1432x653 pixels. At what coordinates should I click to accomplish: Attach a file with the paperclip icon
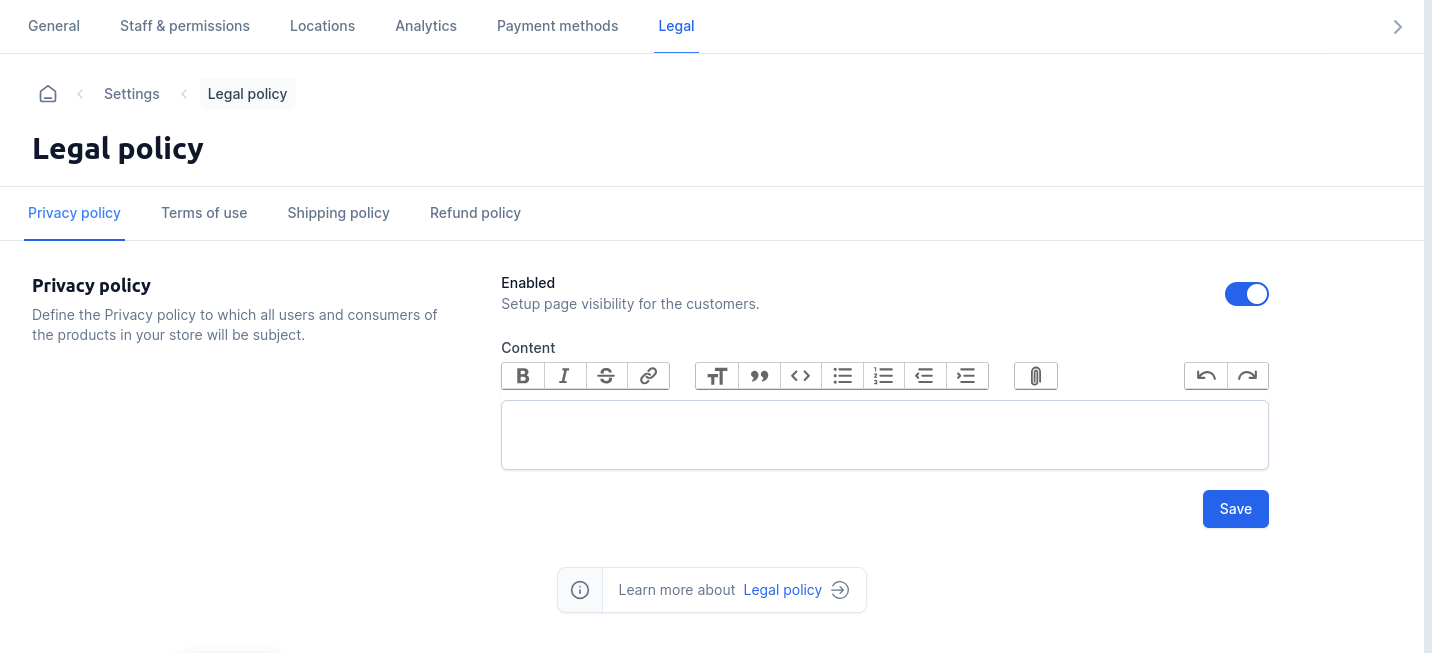1036,376
